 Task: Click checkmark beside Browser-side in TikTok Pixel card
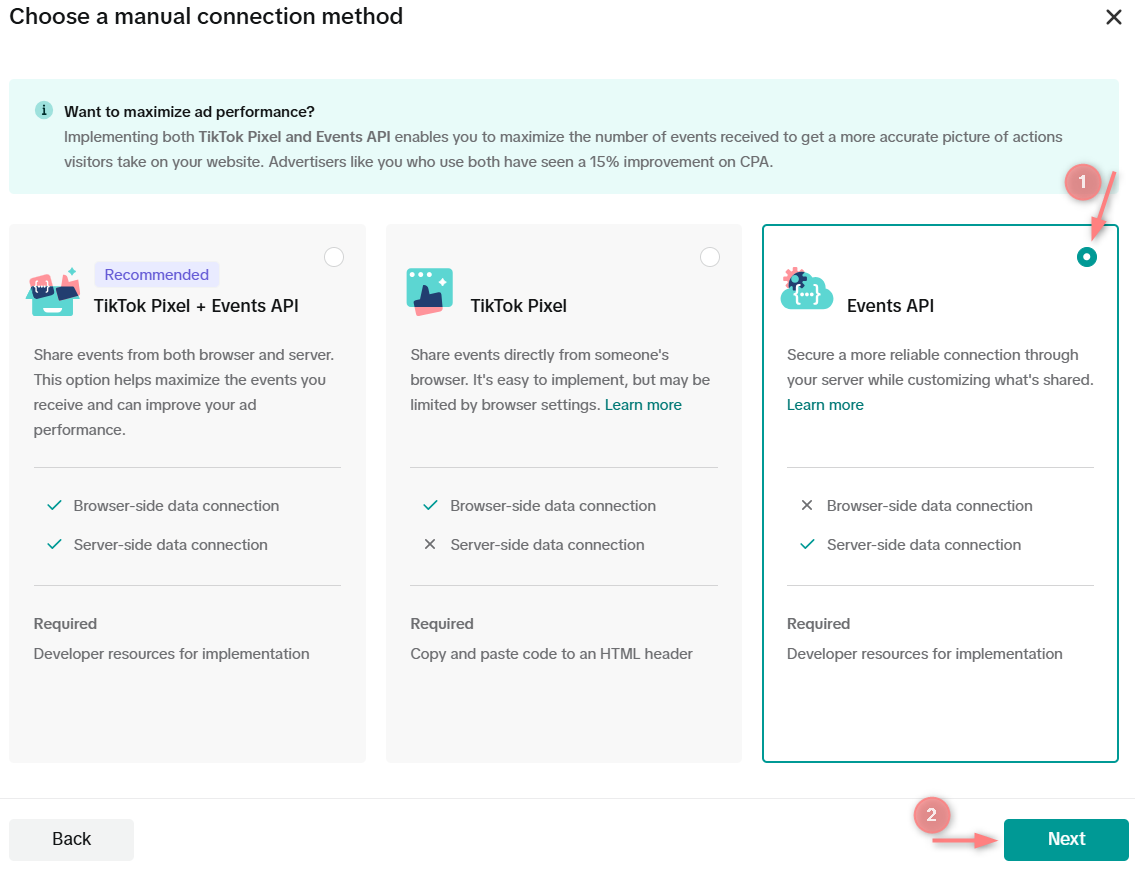431,506
